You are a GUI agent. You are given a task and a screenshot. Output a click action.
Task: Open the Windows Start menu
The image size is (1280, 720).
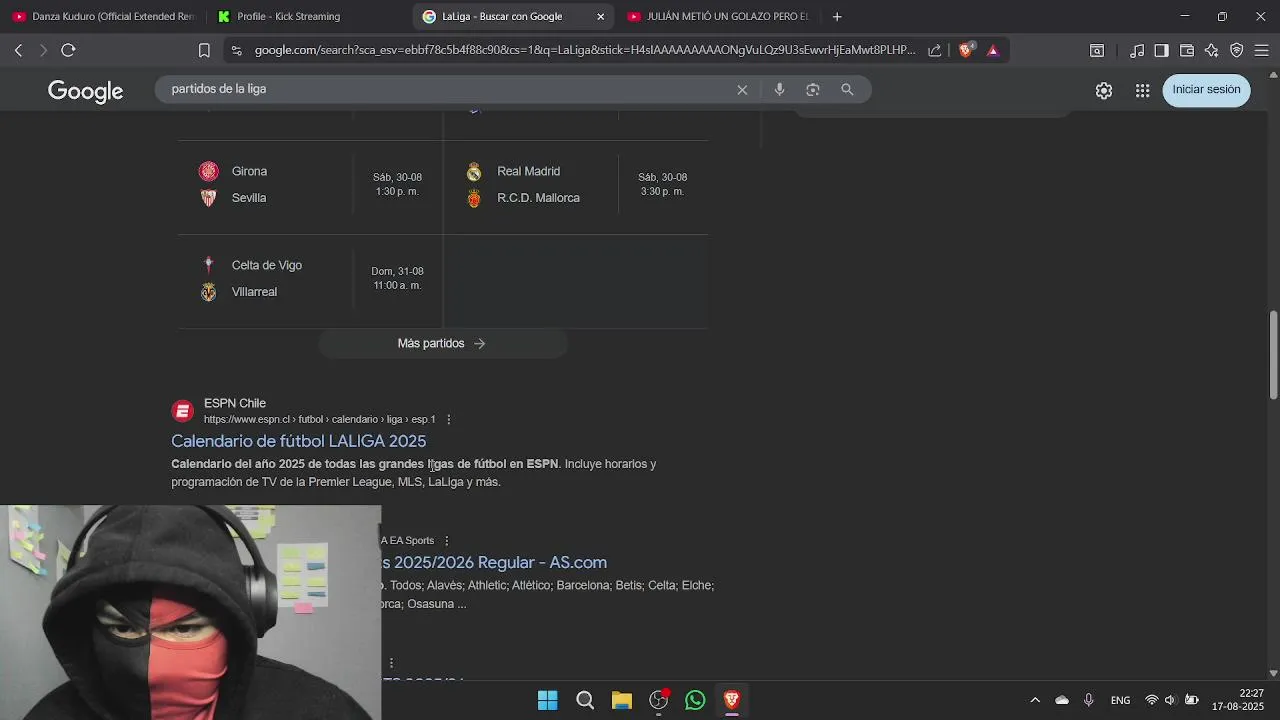tap(547, 700)
